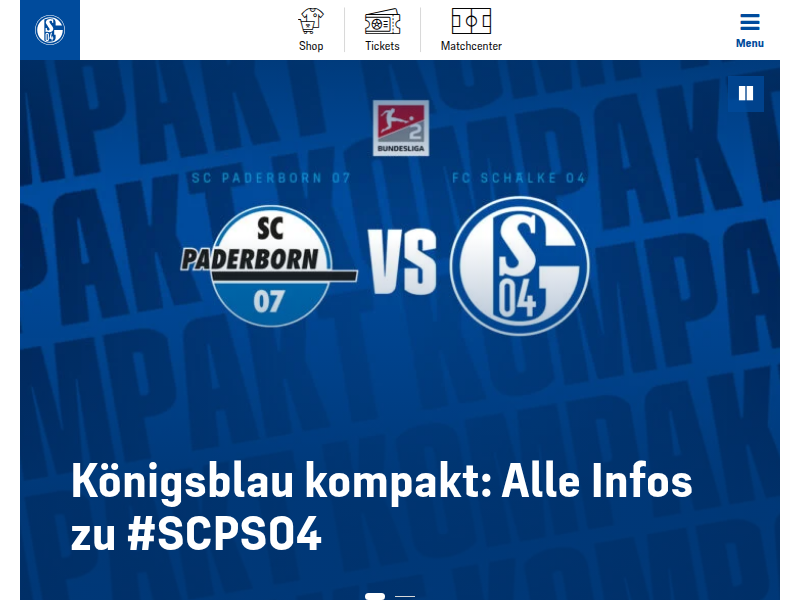800x600 pixels.
Task: Click the Shop text label
Action: coord(311,46)
